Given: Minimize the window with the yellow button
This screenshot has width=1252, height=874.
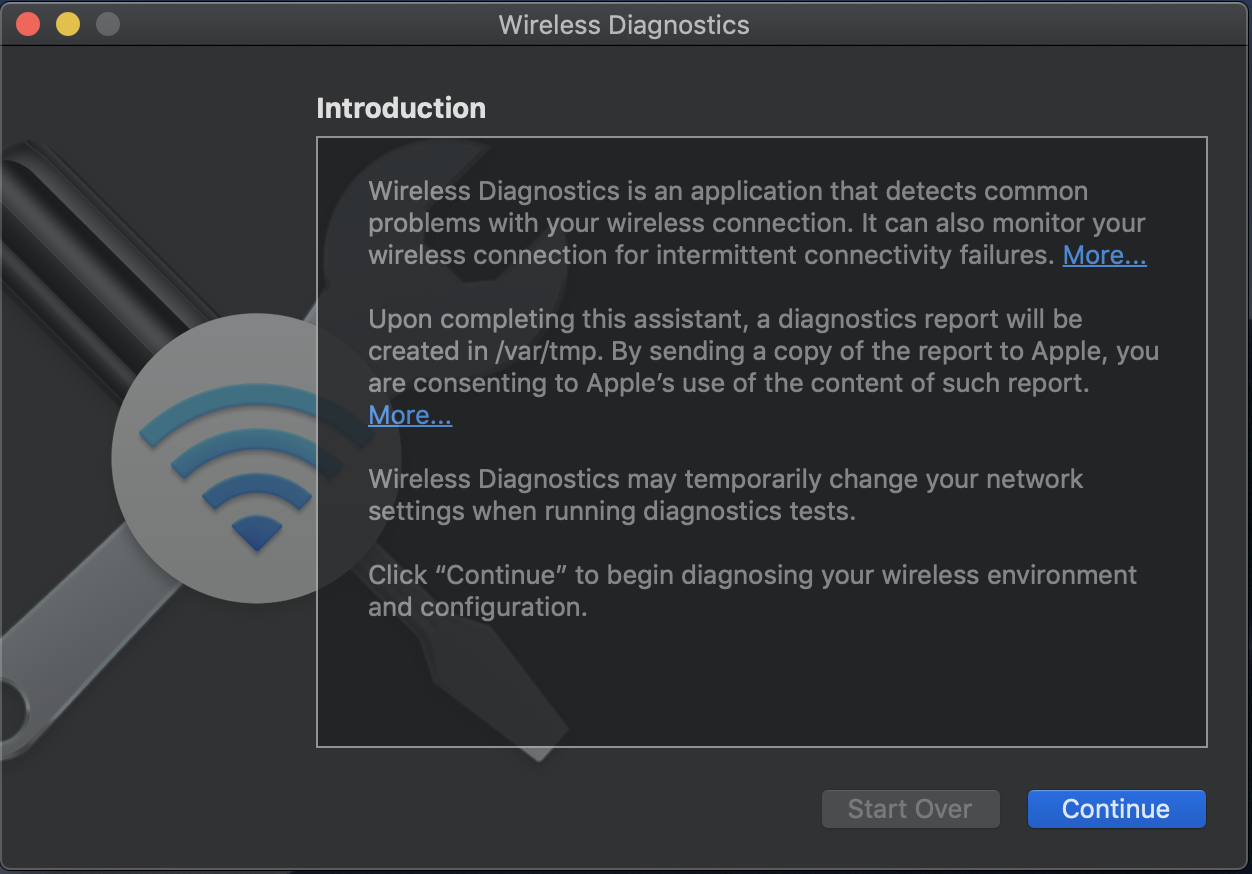Looking at the screenshot, I should coord(68,24).
